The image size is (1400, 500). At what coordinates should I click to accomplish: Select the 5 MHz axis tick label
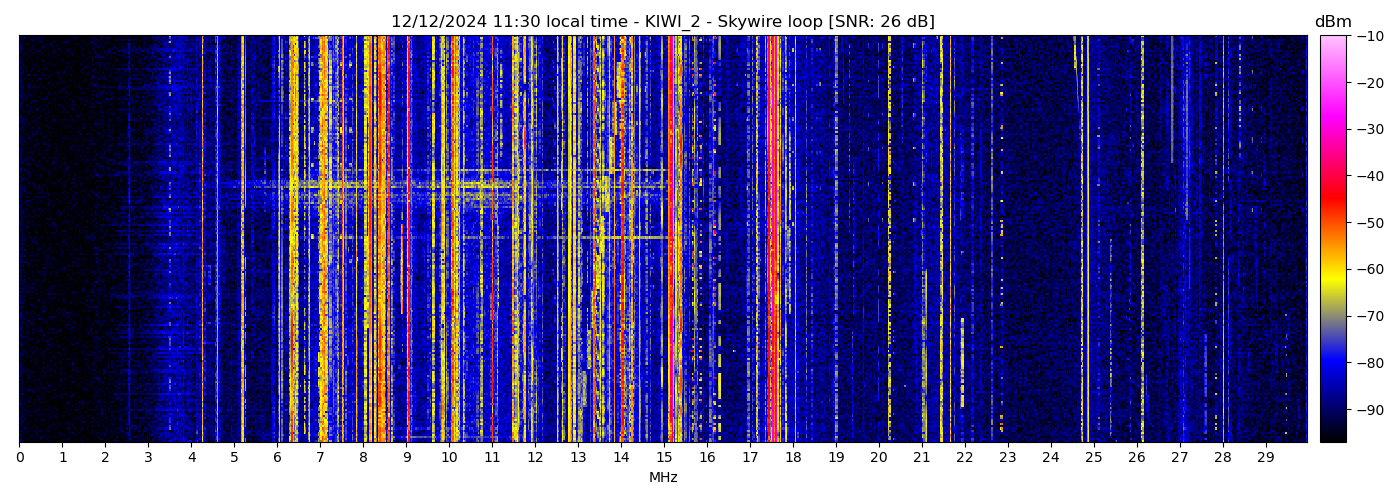(234, 458)
